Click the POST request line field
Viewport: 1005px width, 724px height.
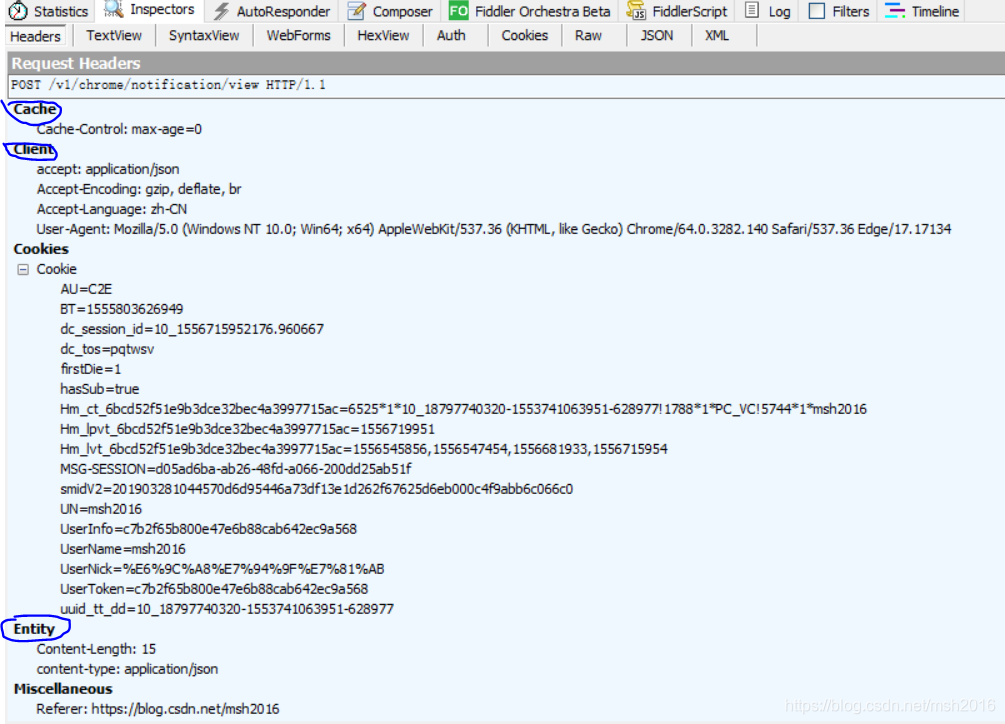[x=506, y=86]
